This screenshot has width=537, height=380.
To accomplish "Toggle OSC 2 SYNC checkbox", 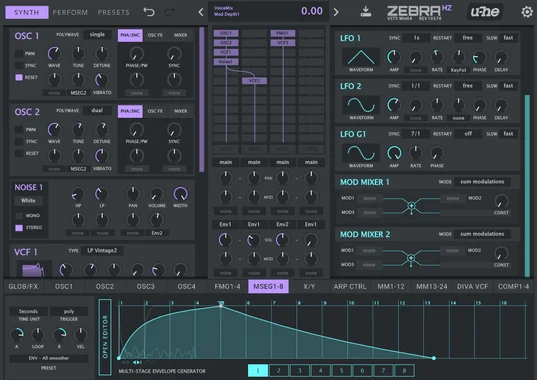I will tap(19, 141).
